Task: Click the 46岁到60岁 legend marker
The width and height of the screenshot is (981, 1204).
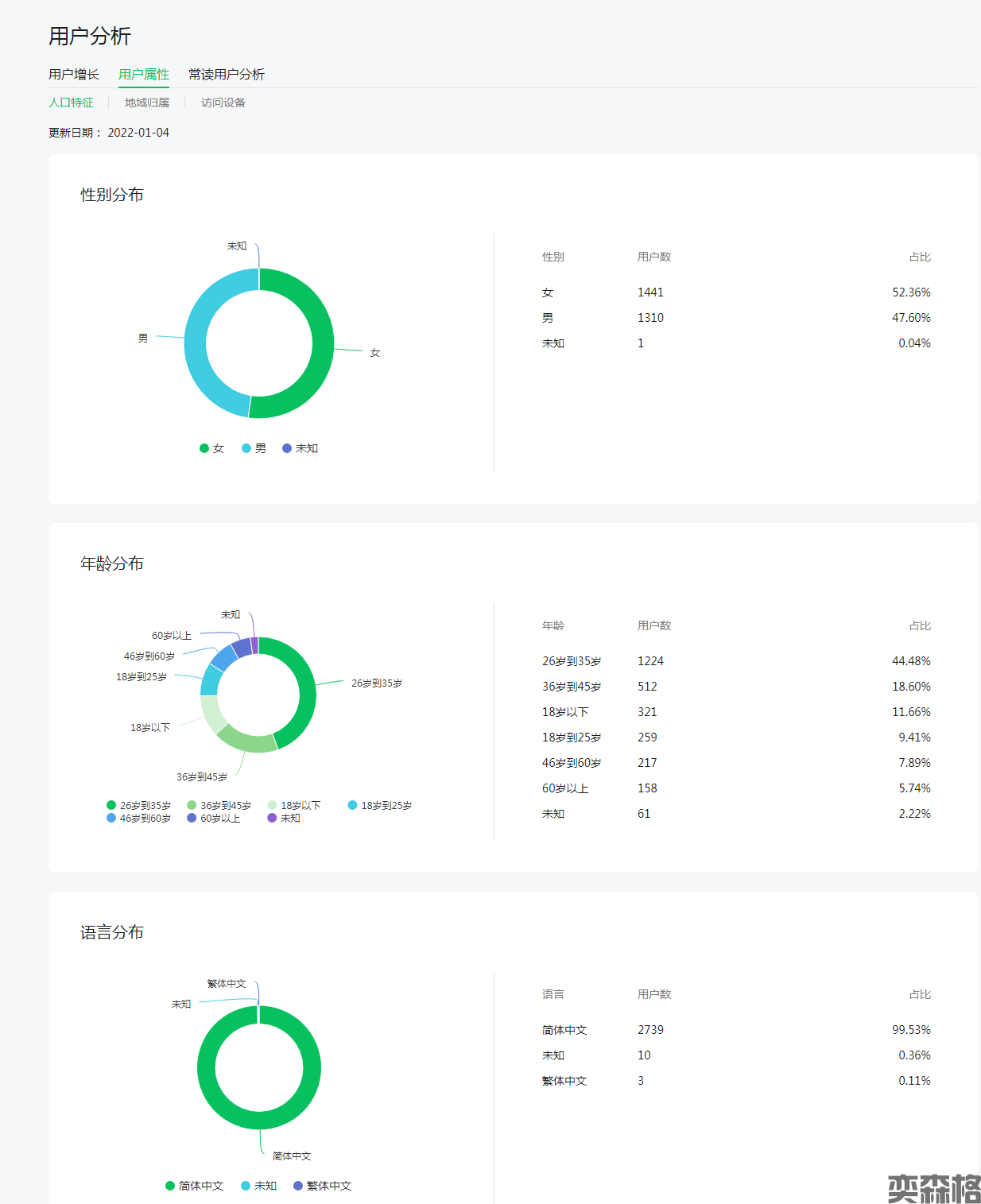Action: pyautogui.click(x=111, y=818)
